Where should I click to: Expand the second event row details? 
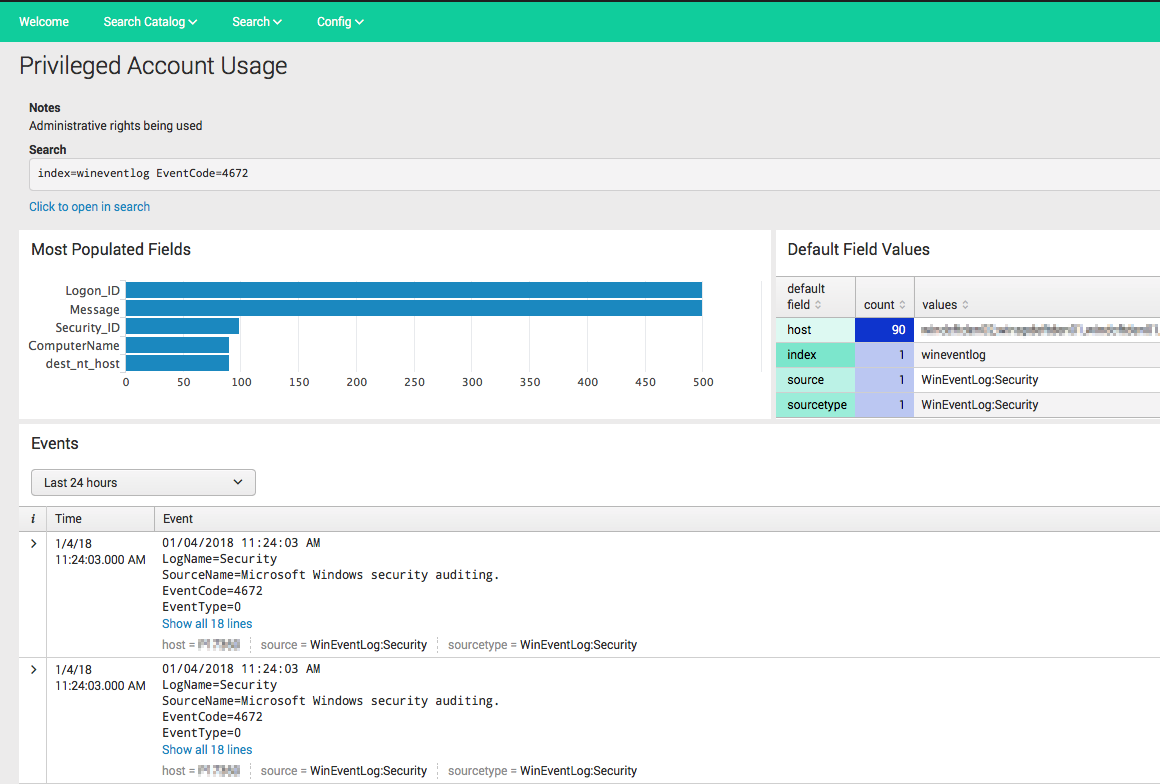click(x=32, y=670)
